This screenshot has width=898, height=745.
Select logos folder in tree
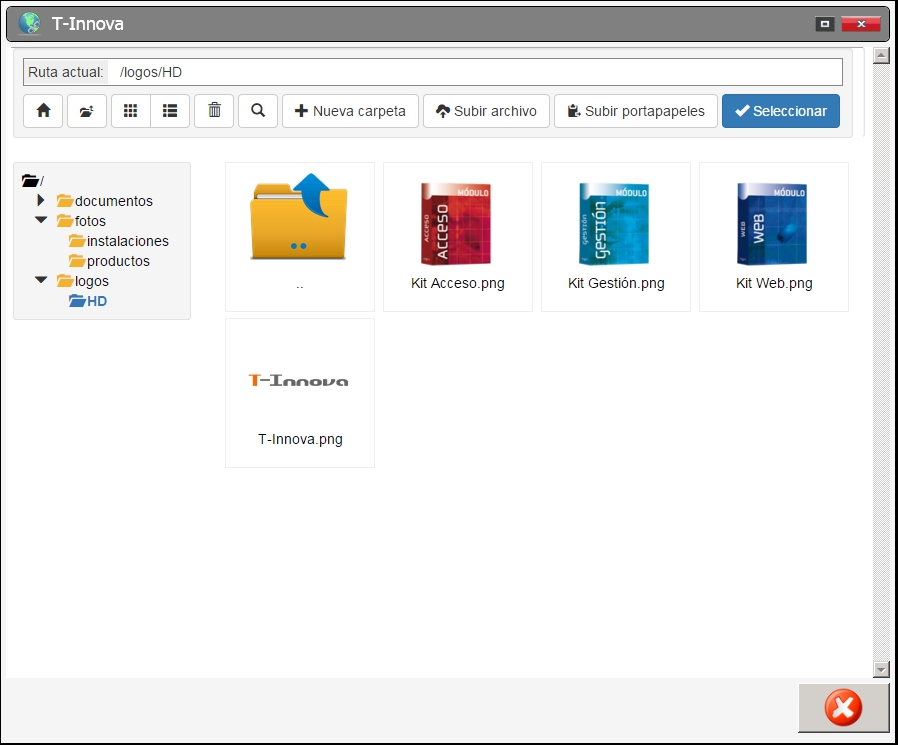coord(82,281)
